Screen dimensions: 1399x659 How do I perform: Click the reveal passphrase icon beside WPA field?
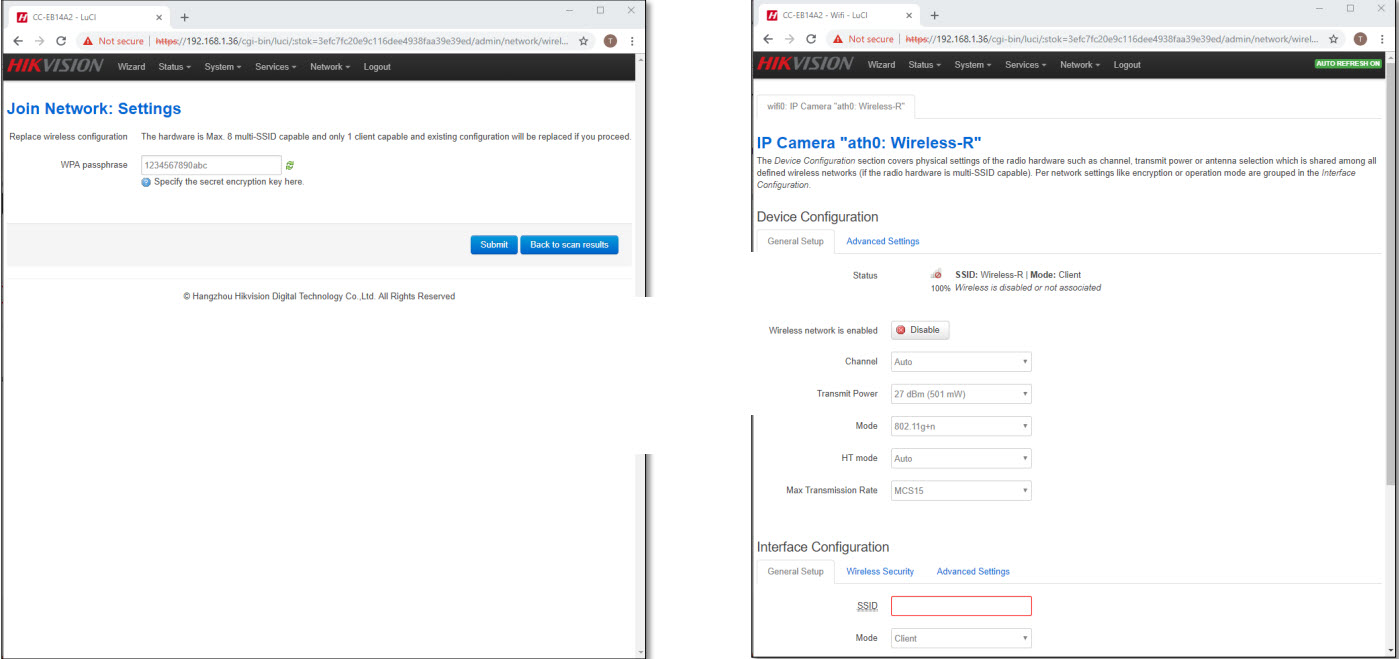(290, 165)
